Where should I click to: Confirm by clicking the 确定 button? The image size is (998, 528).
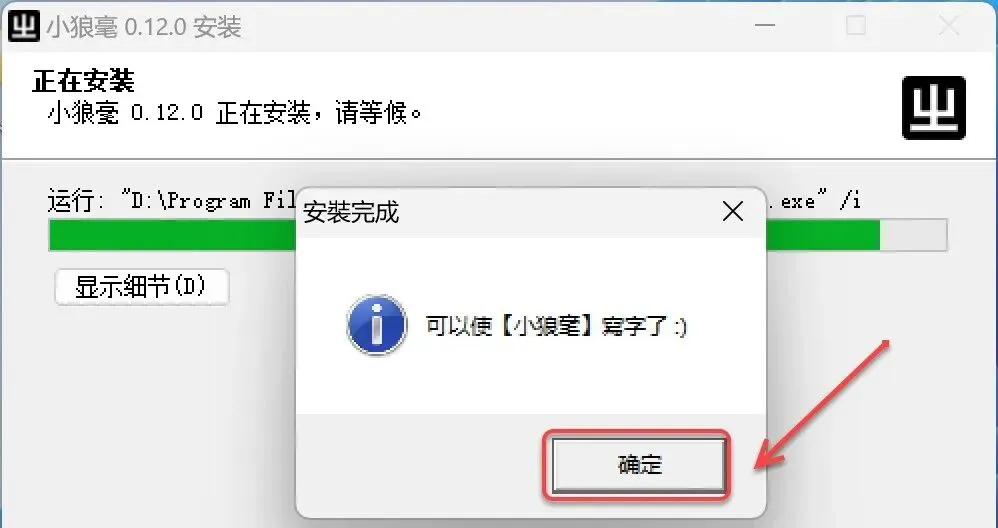(638, 464)
